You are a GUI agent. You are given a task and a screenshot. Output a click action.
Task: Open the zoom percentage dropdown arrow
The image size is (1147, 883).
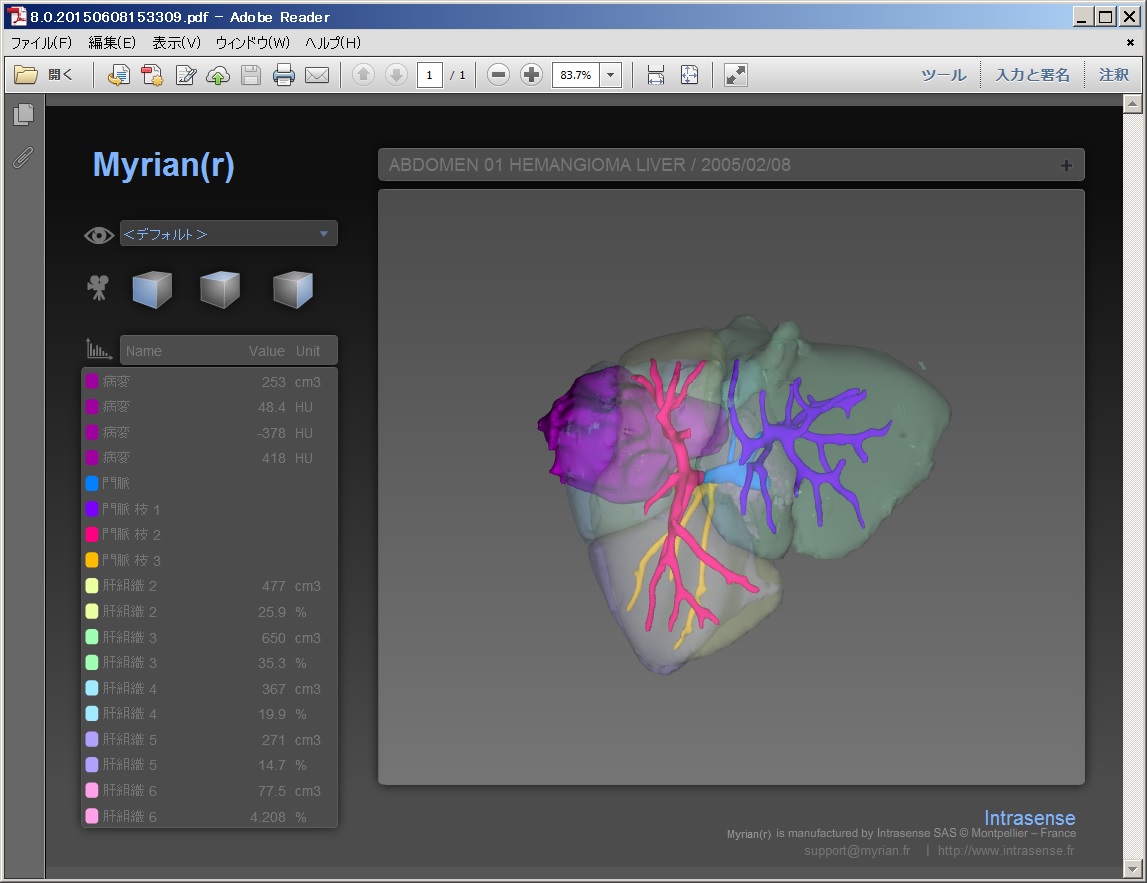[611, 75]
